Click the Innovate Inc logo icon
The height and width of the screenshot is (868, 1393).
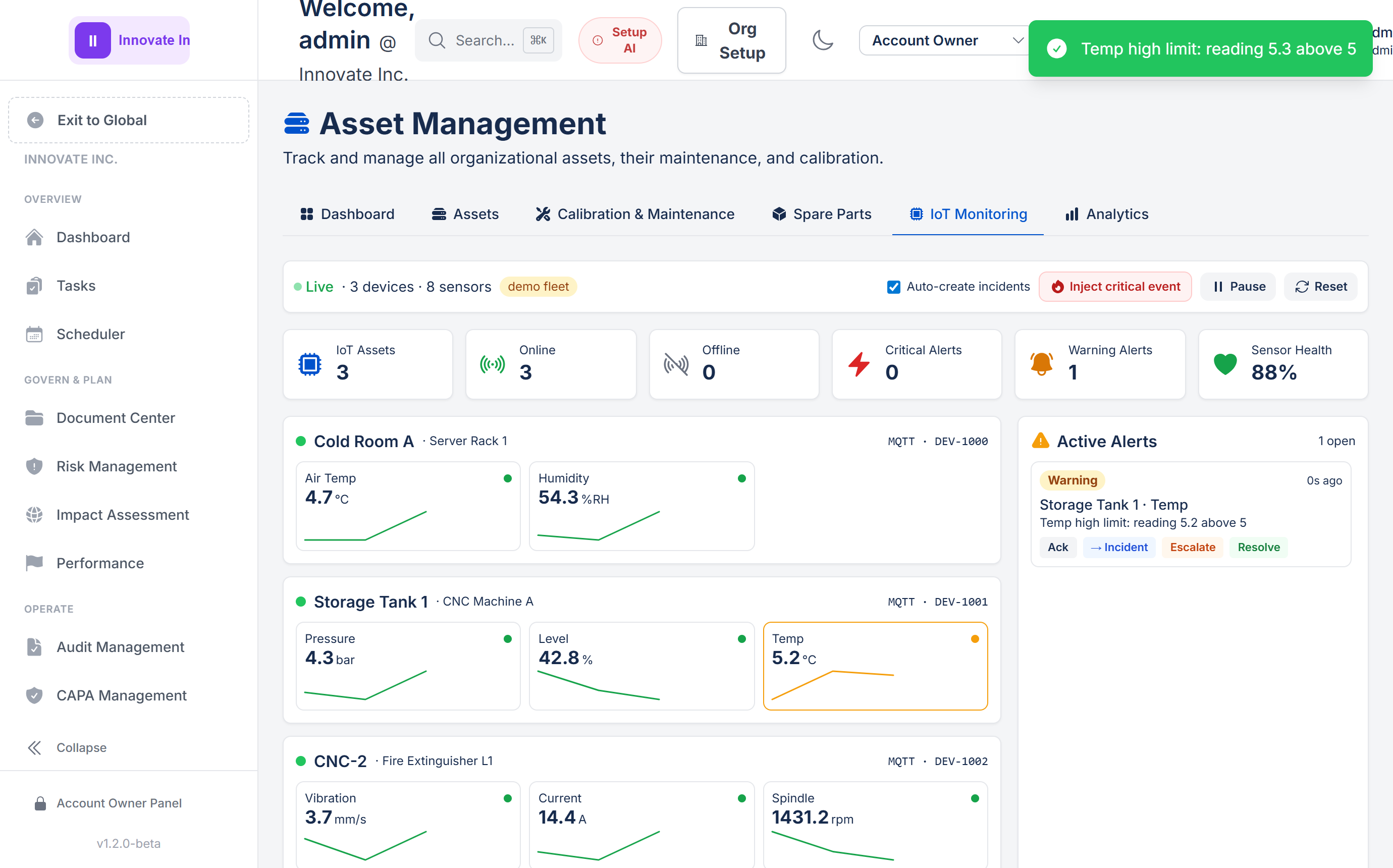92,40
